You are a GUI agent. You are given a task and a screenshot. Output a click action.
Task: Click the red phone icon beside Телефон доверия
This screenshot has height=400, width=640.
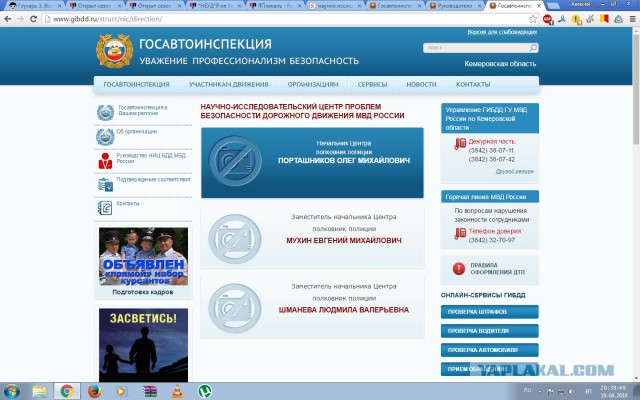[x=460, y=233]
